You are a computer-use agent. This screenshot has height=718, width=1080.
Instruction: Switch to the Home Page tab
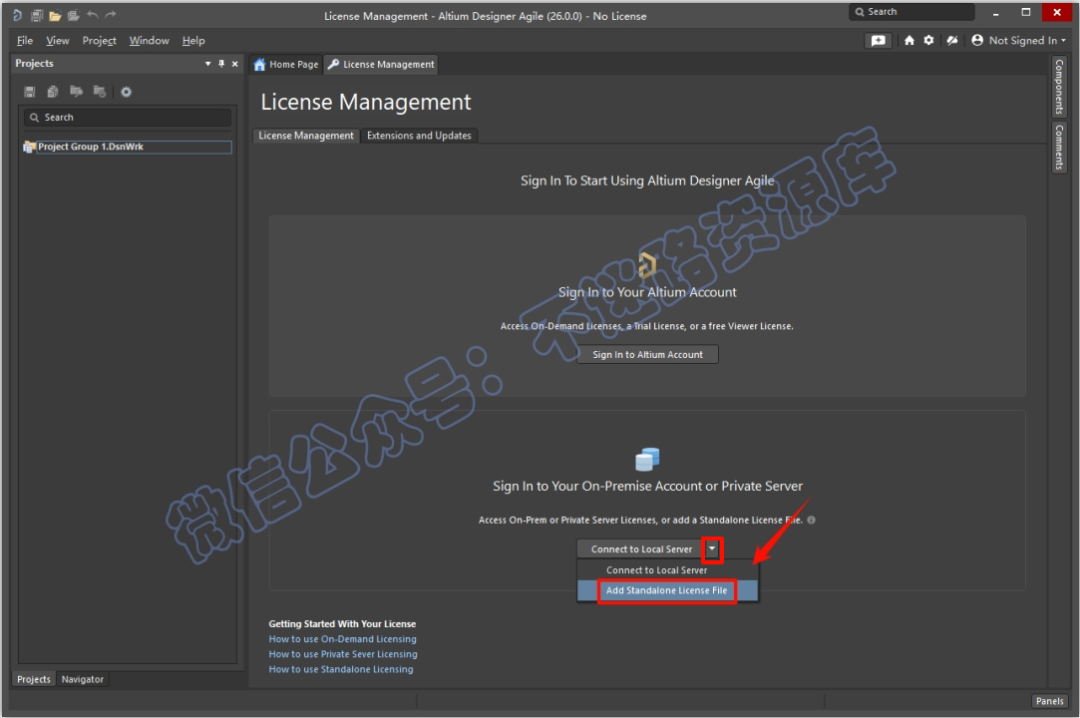(x=286, y=64)
